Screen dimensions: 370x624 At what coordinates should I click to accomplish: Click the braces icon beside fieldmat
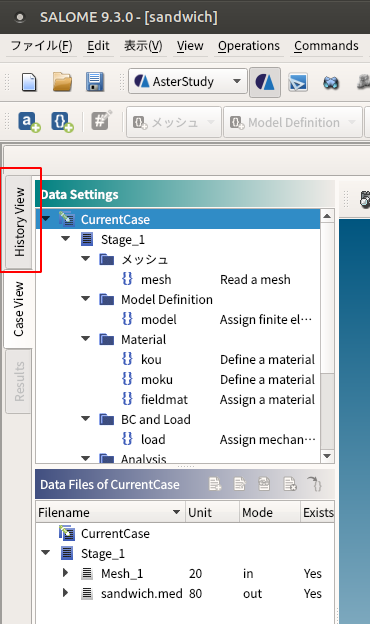pyautogui.click(x=127, y=399)
